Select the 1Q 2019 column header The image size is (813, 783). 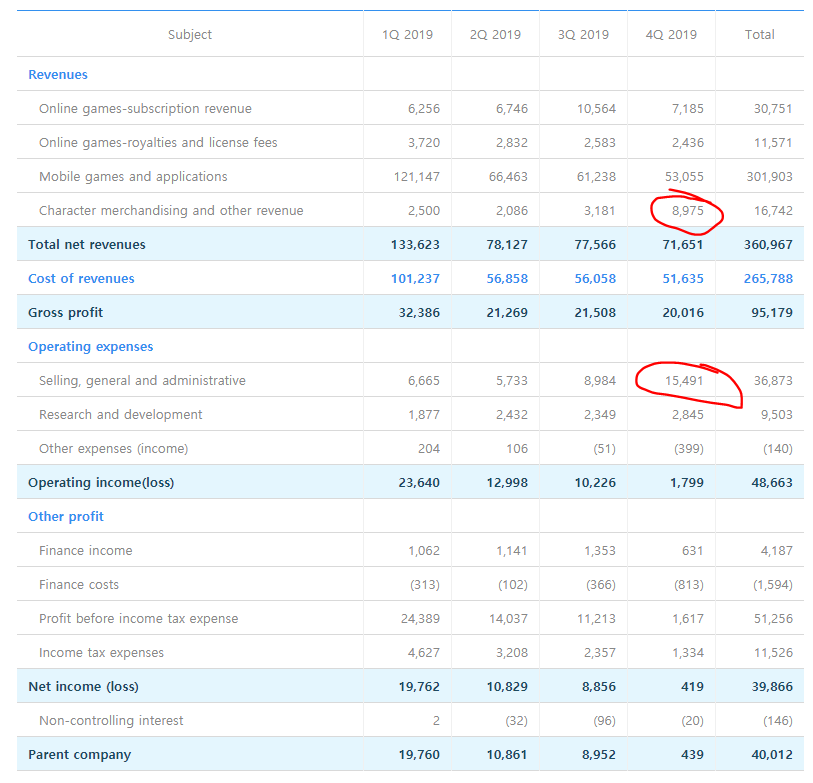tap(407, 35)
